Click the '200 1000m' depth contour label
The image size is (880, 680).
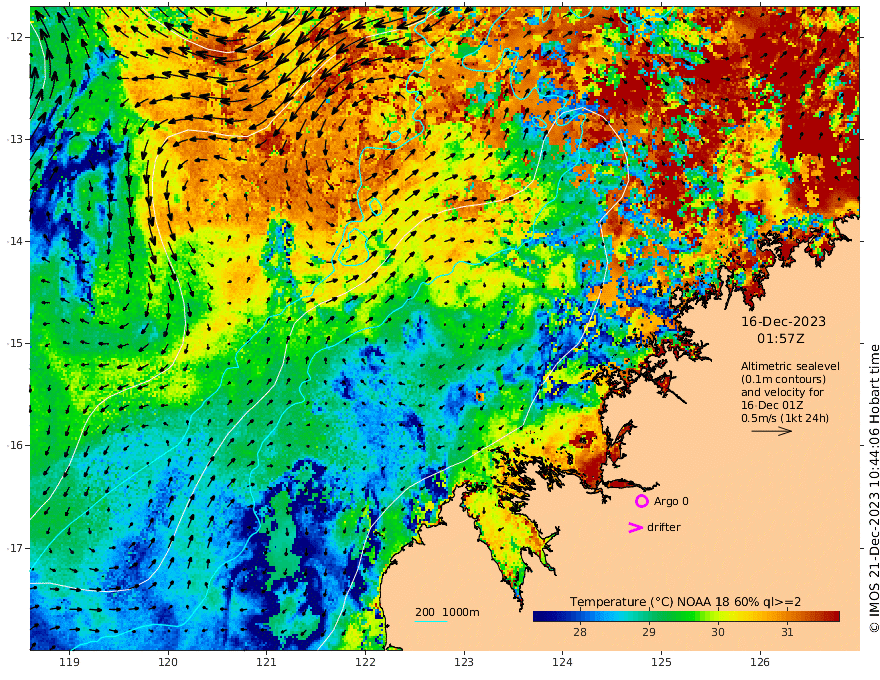[x=447, y=612]
